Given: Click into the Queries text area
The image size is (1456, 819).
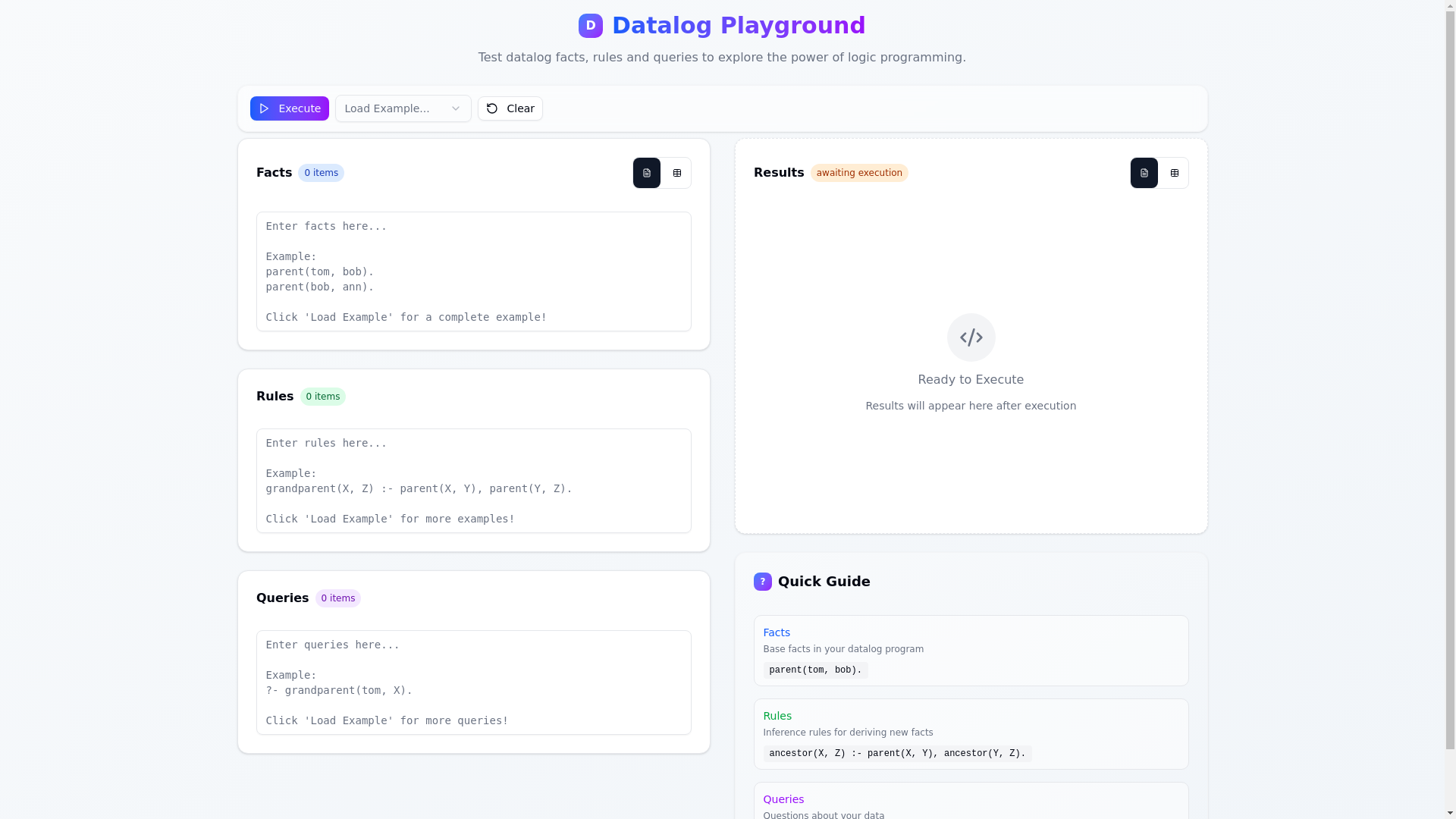Looking at the screenshot, I should tap(474, 682).
